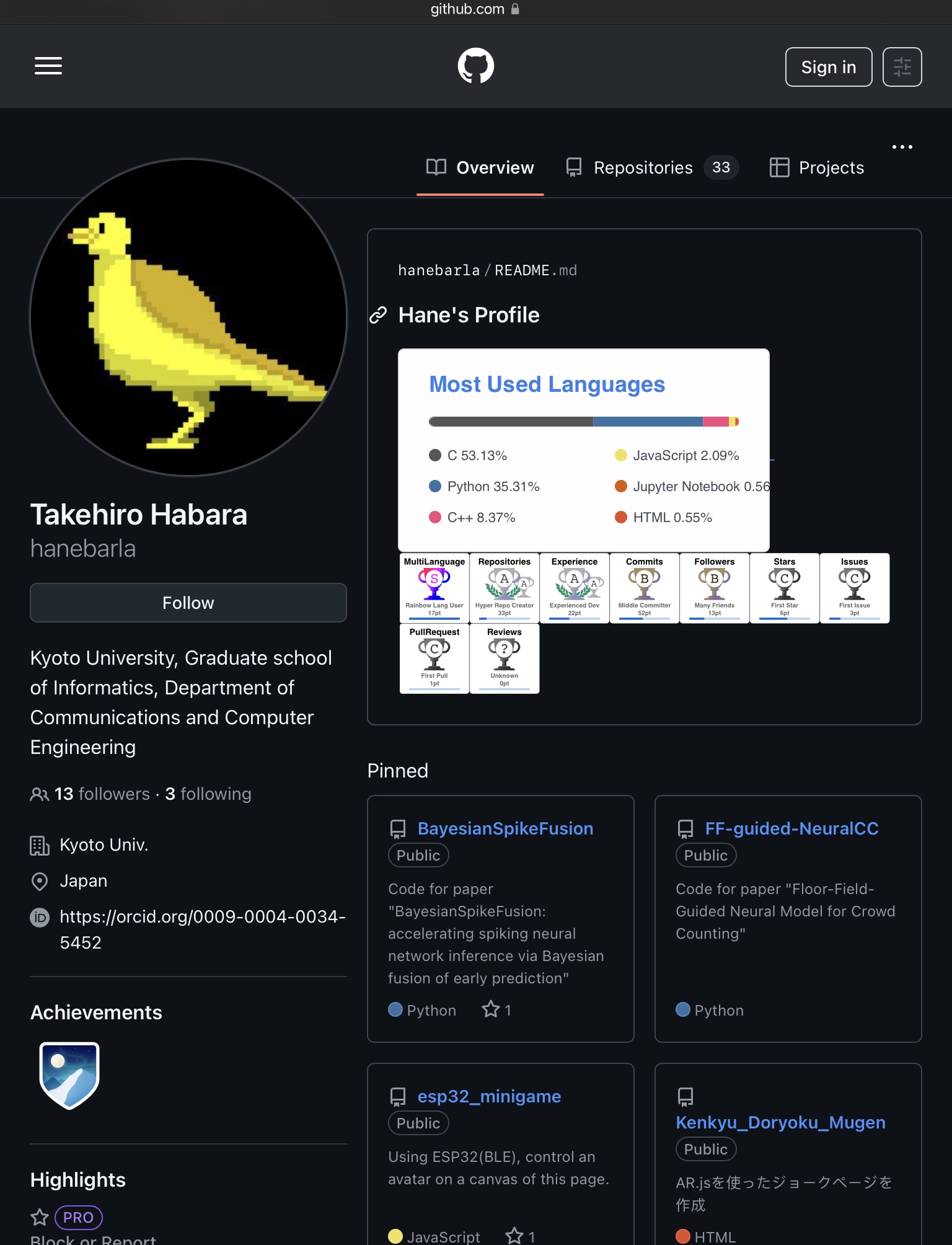
Task: Open the Projects tab
Action: (x=817, y=167)
